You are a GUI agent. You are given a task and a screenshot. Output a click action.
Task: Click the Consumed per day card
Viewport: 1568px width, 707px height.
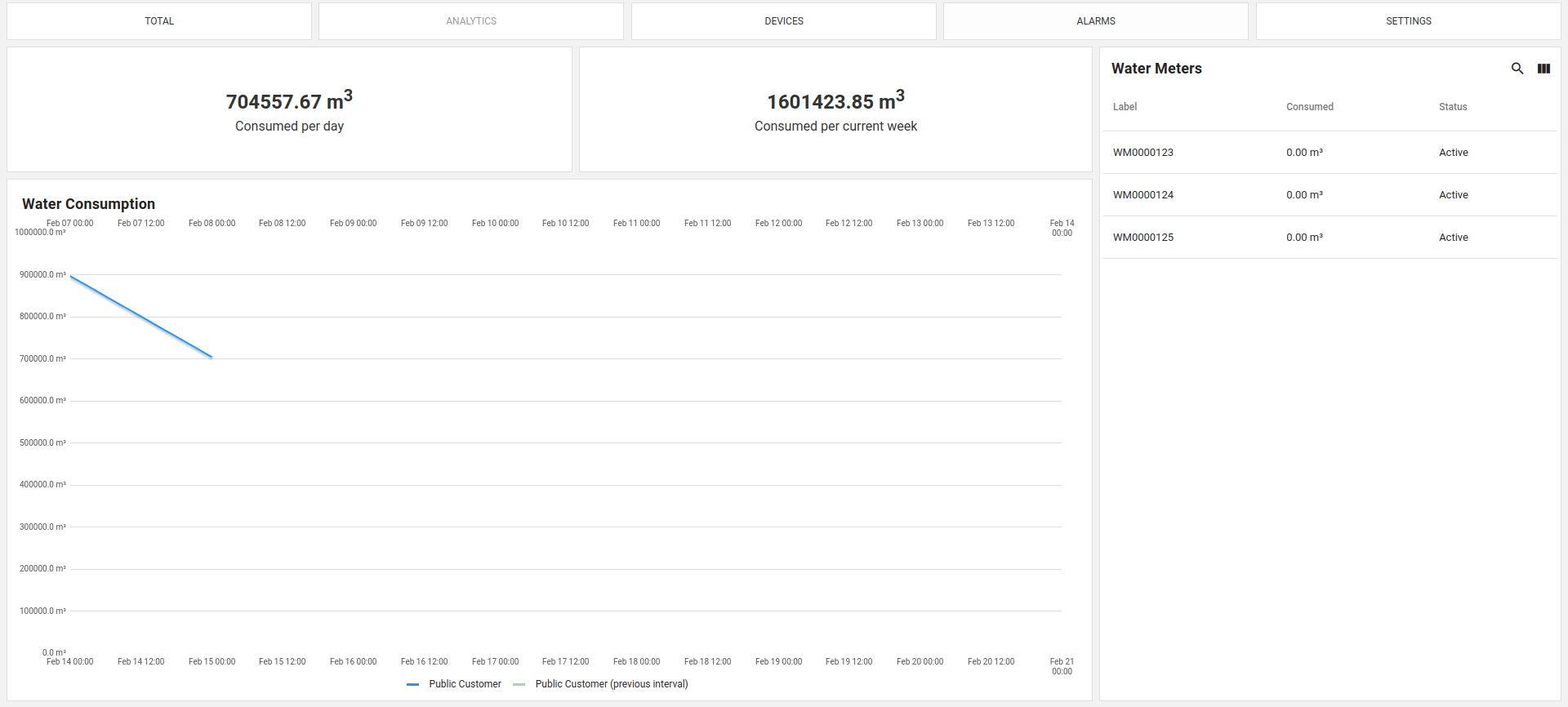(289, 109)
